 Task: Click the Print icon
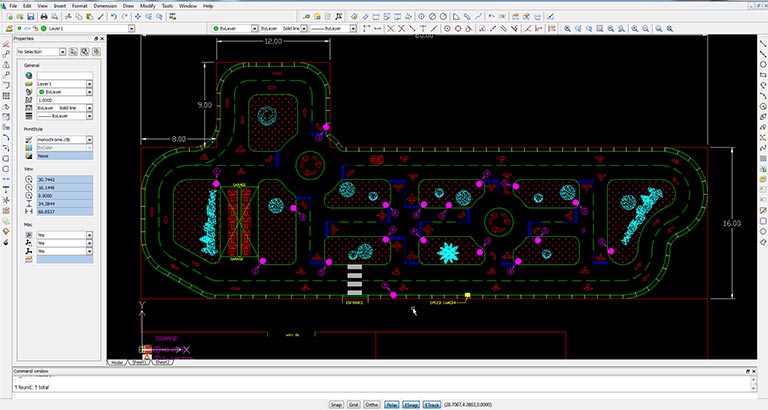coord(44,17)
